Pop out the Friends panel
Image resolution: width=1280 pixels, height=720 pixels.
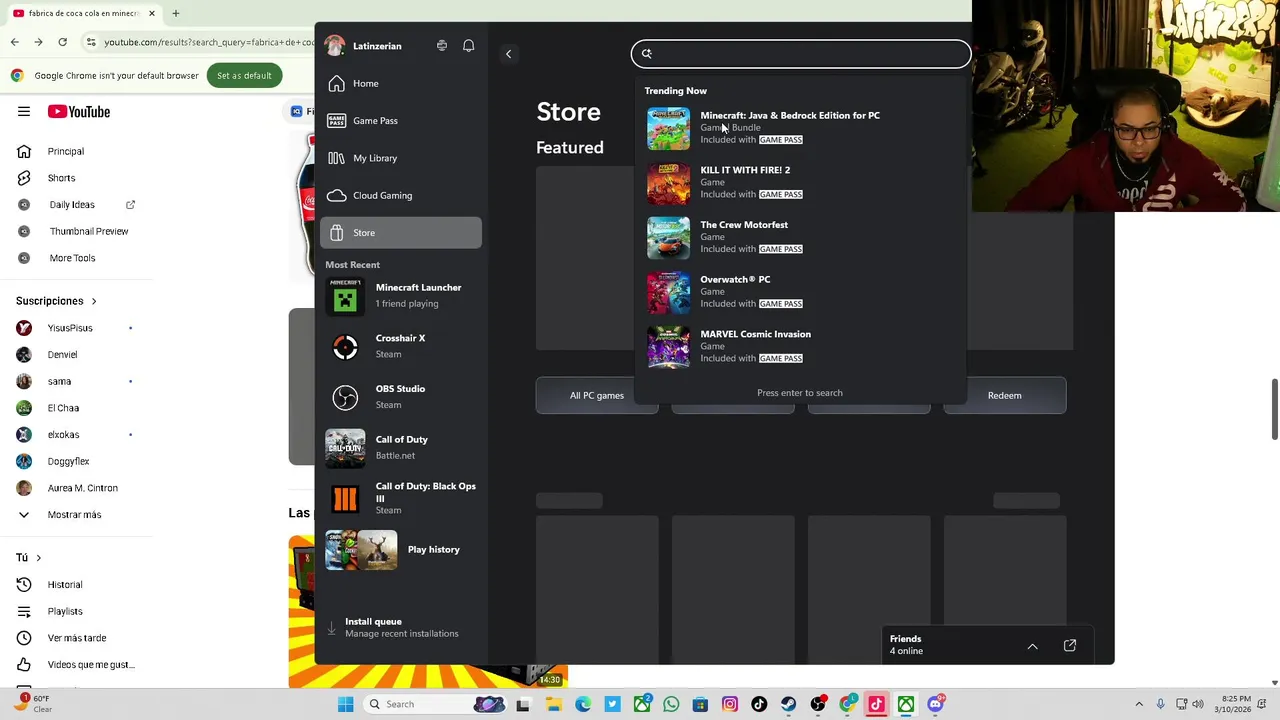tap(1070, 646)
